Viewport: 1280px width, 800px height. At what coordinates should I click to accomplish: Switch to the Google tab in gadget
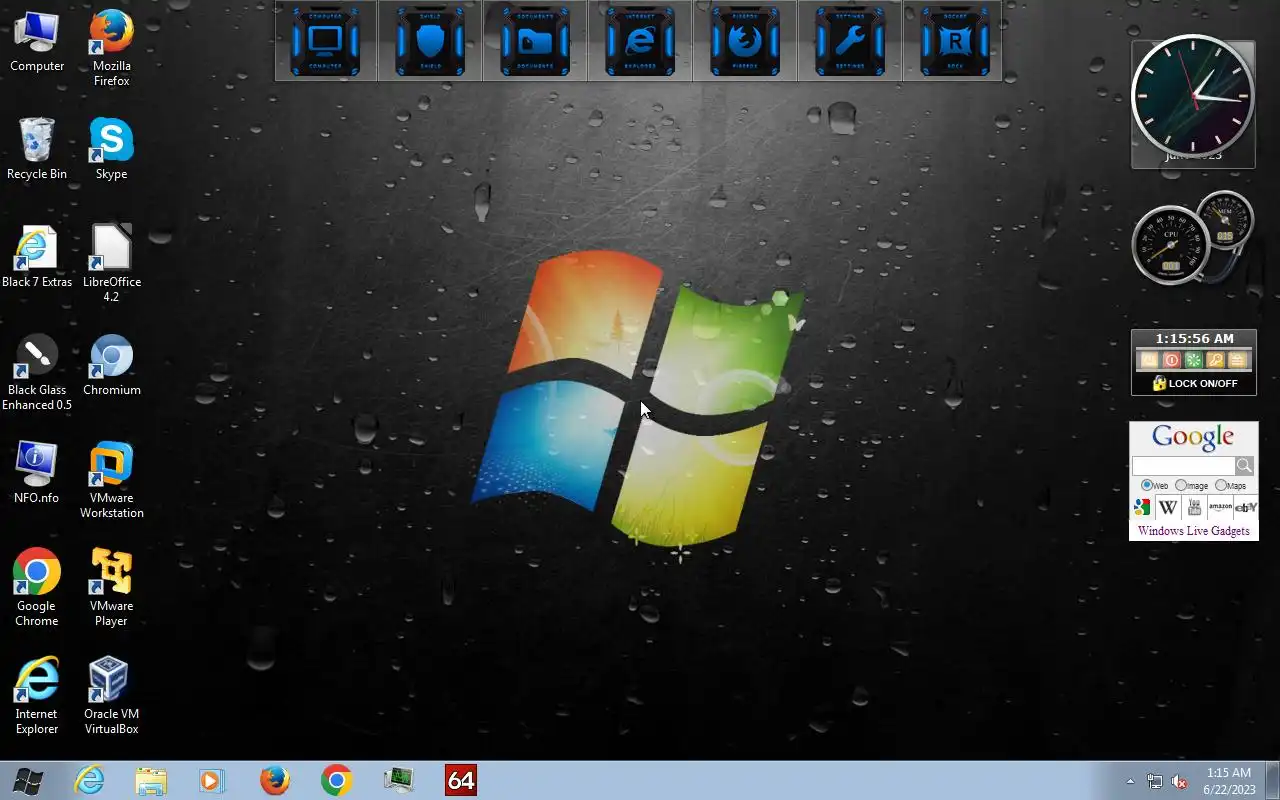(1142, 507)
